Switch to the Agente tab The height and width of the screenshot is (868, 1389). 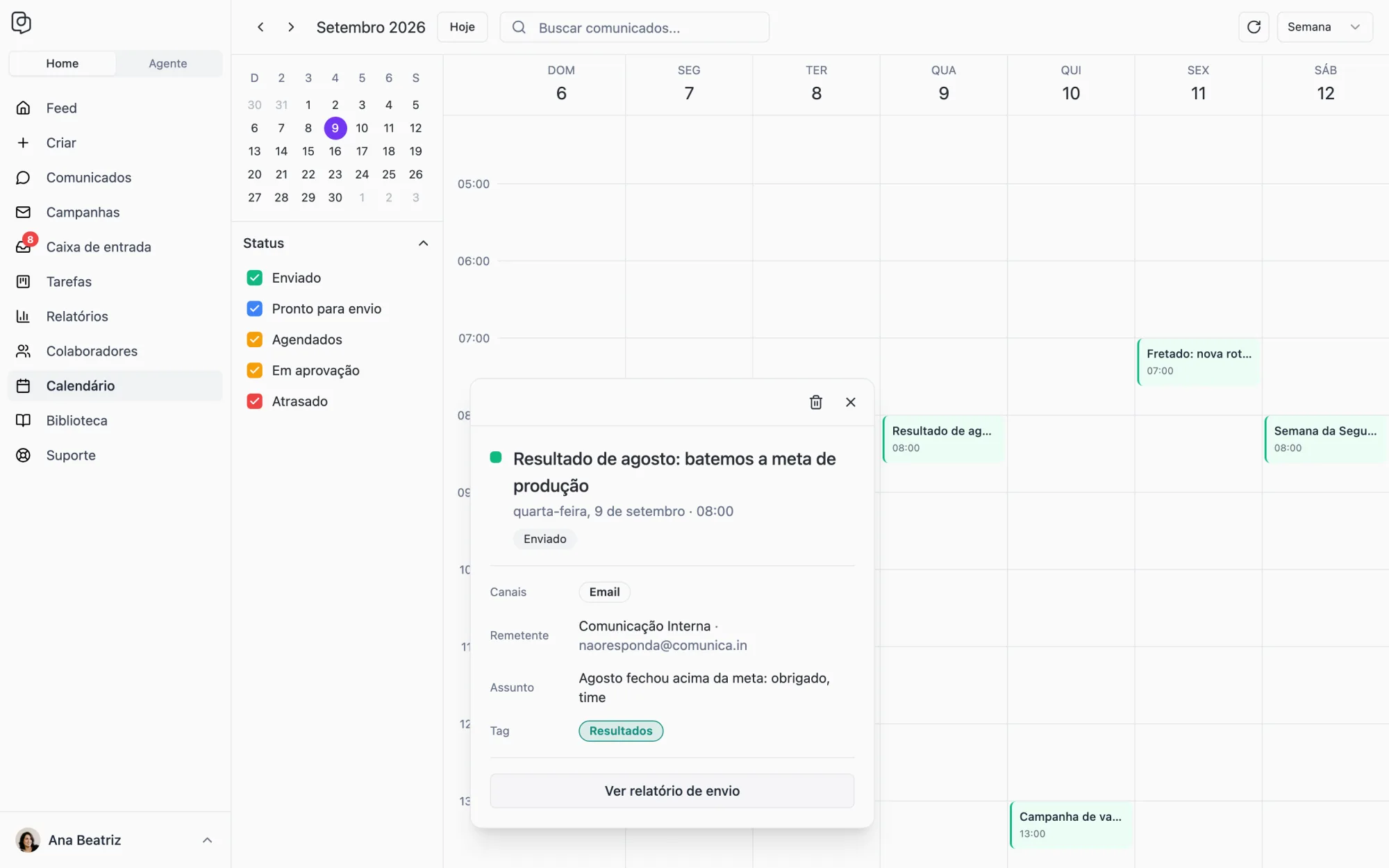(168, 63)
